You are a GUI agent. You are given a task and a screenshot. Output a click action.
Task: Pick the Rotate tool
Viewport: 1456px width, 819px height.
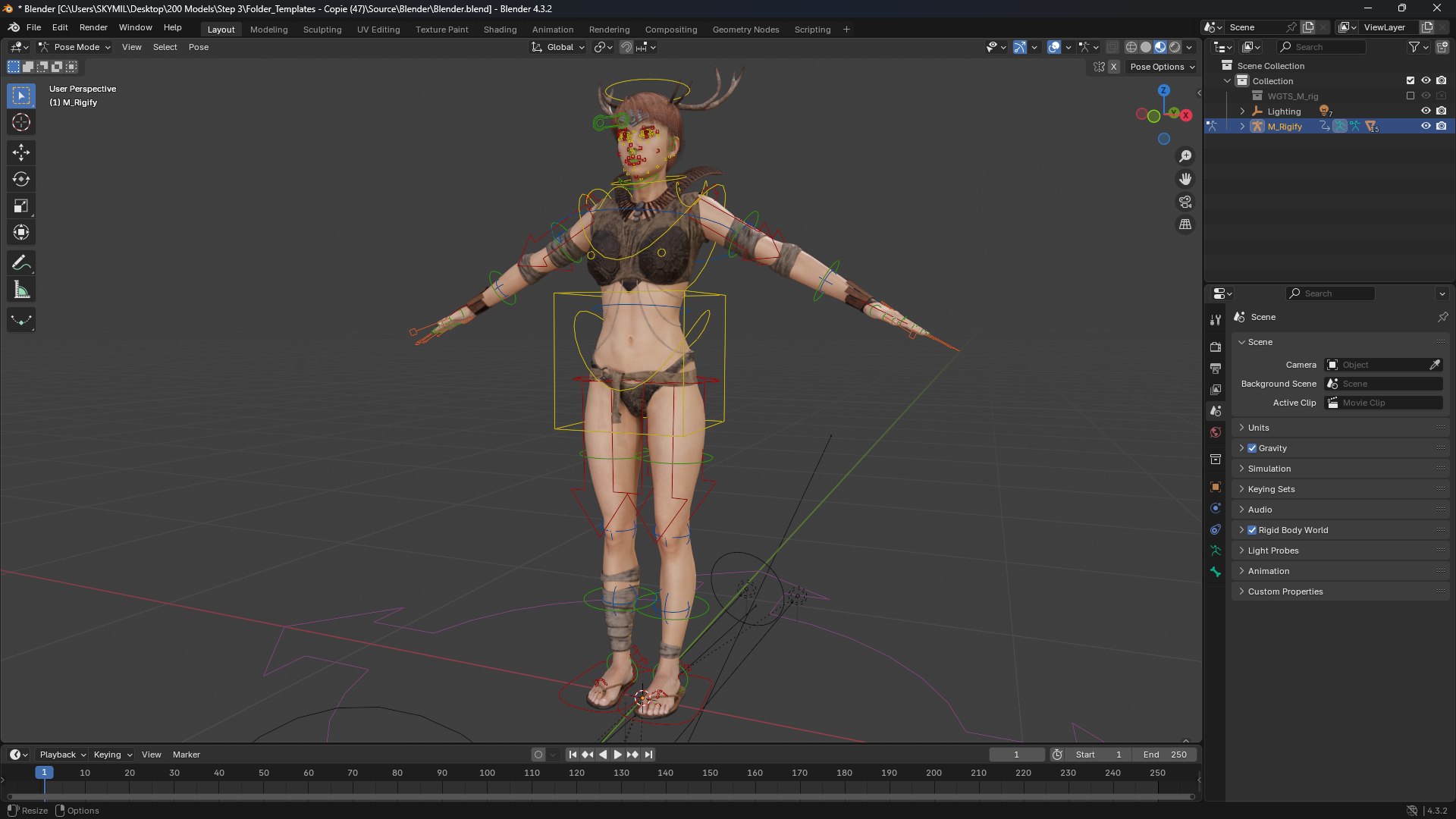point(21,179)
